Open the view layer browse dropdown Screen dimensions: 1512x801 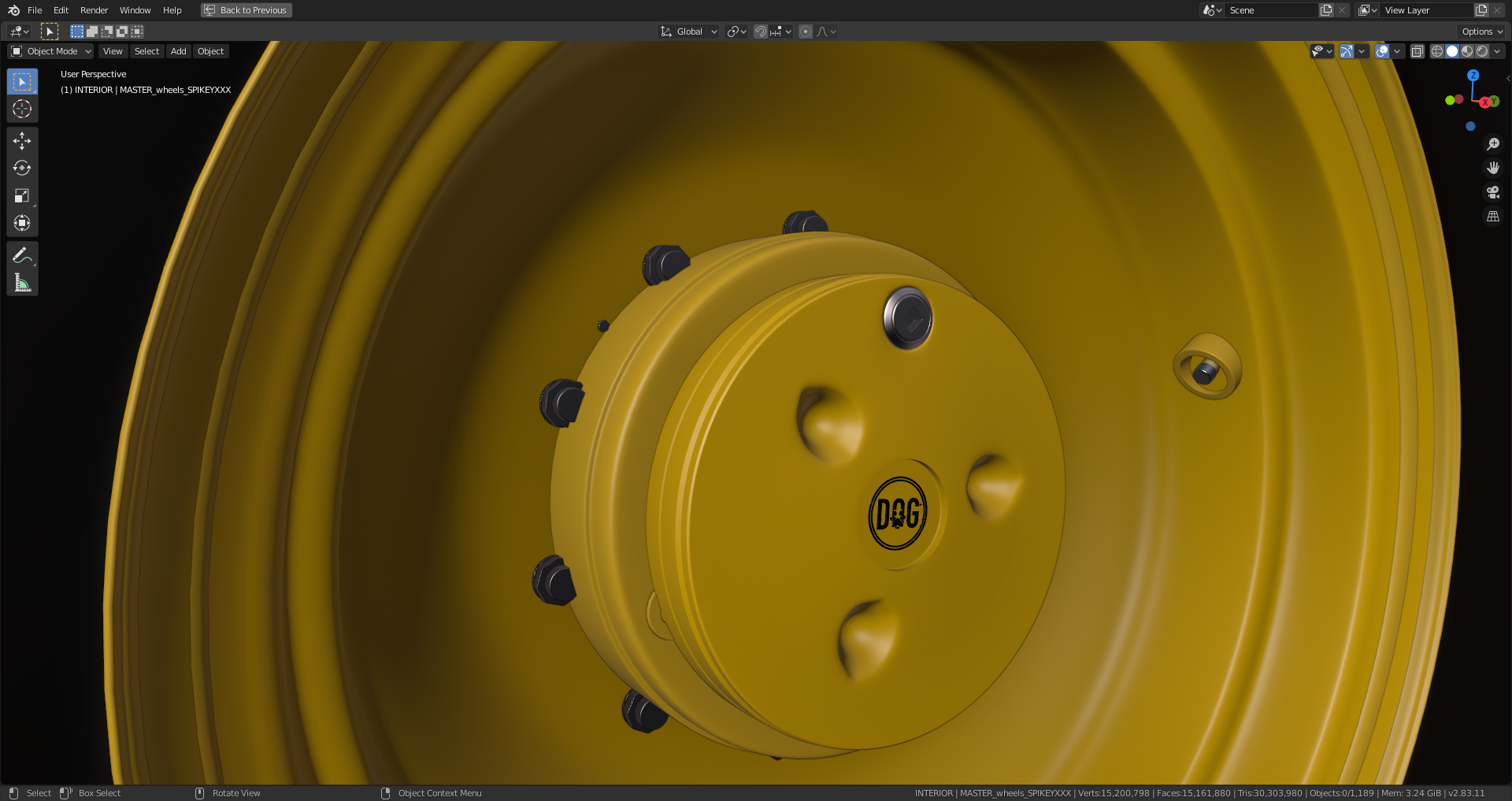click(1368, 10)
